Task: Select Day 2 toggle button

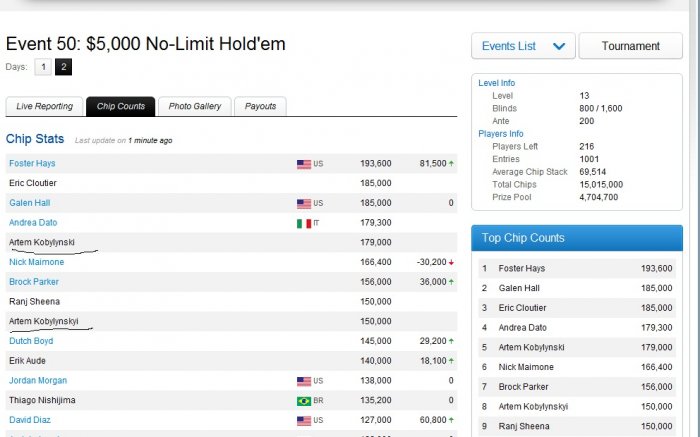Action: 63,67
